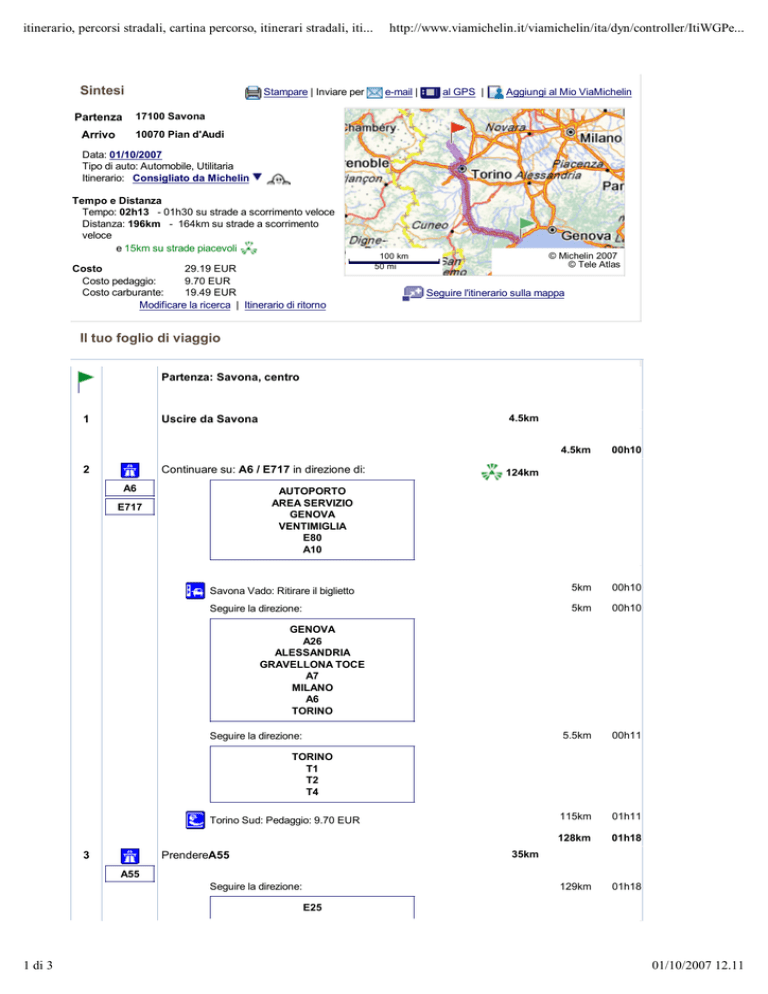
Task: Open the Stampare print link
Action: click(x=285, y=92)
